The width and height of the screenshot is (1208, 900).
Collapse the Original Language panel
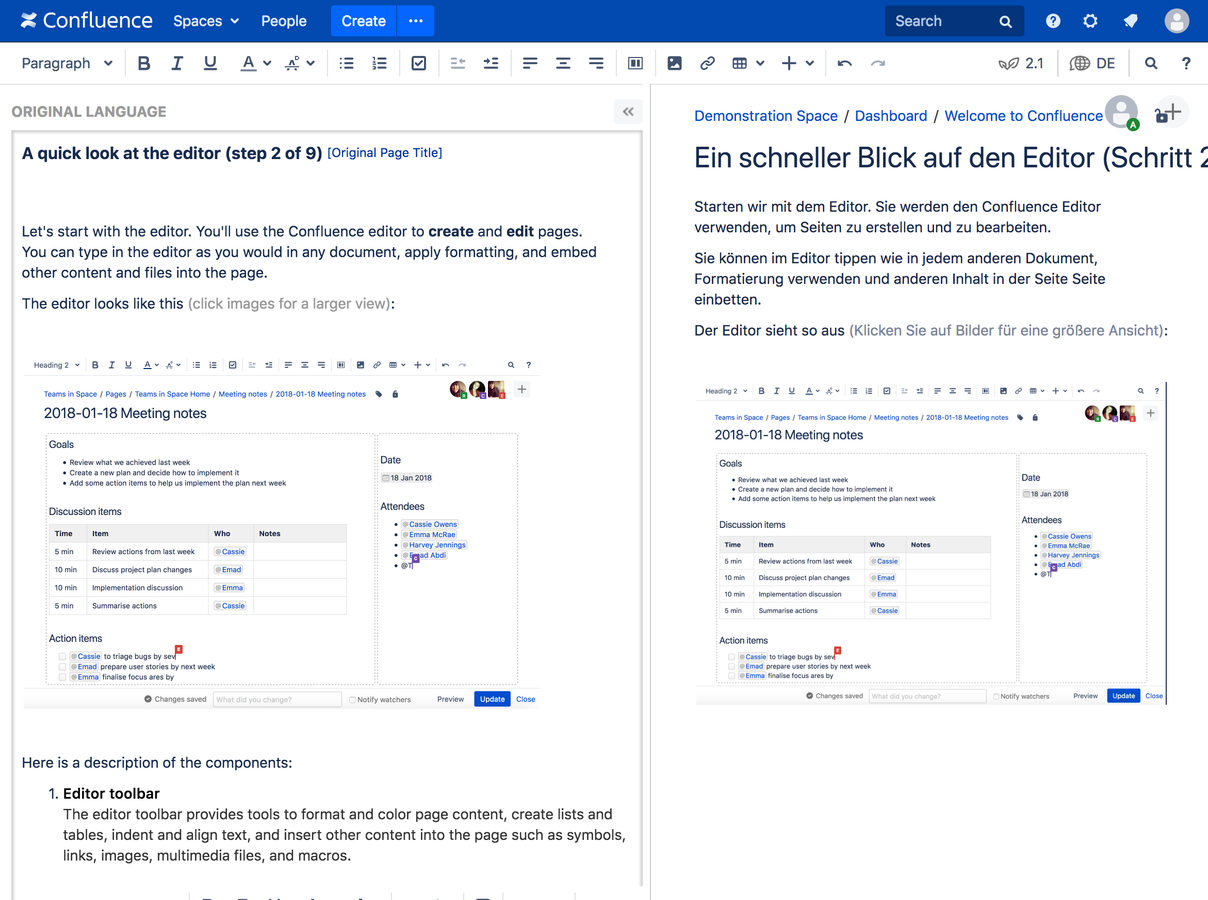pyautogui.click(x=628, y=112)
